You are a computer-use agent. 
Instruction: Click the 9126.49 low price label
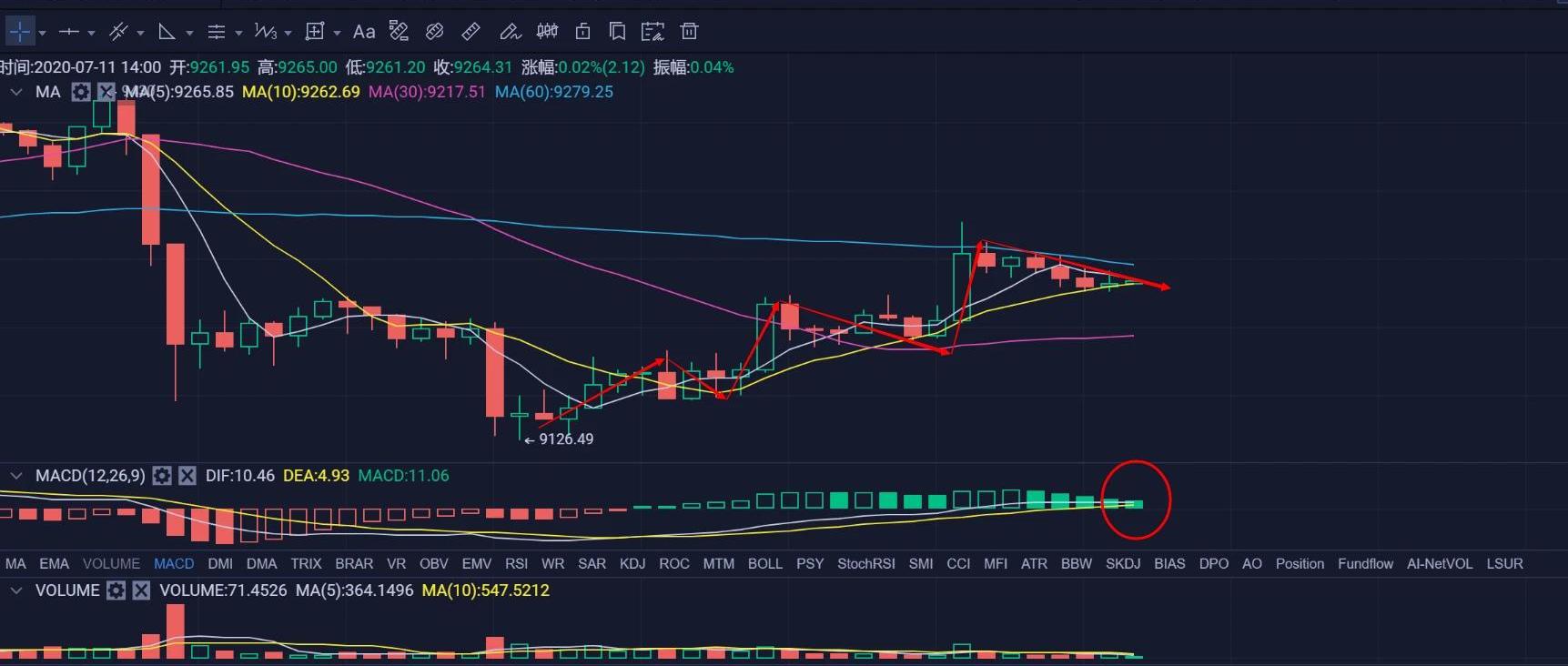click(565, 439)
